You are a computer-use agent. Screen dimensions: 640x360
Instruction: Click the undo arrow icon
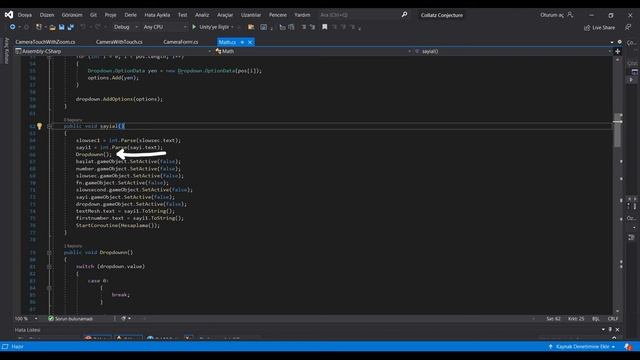point(83,27)
